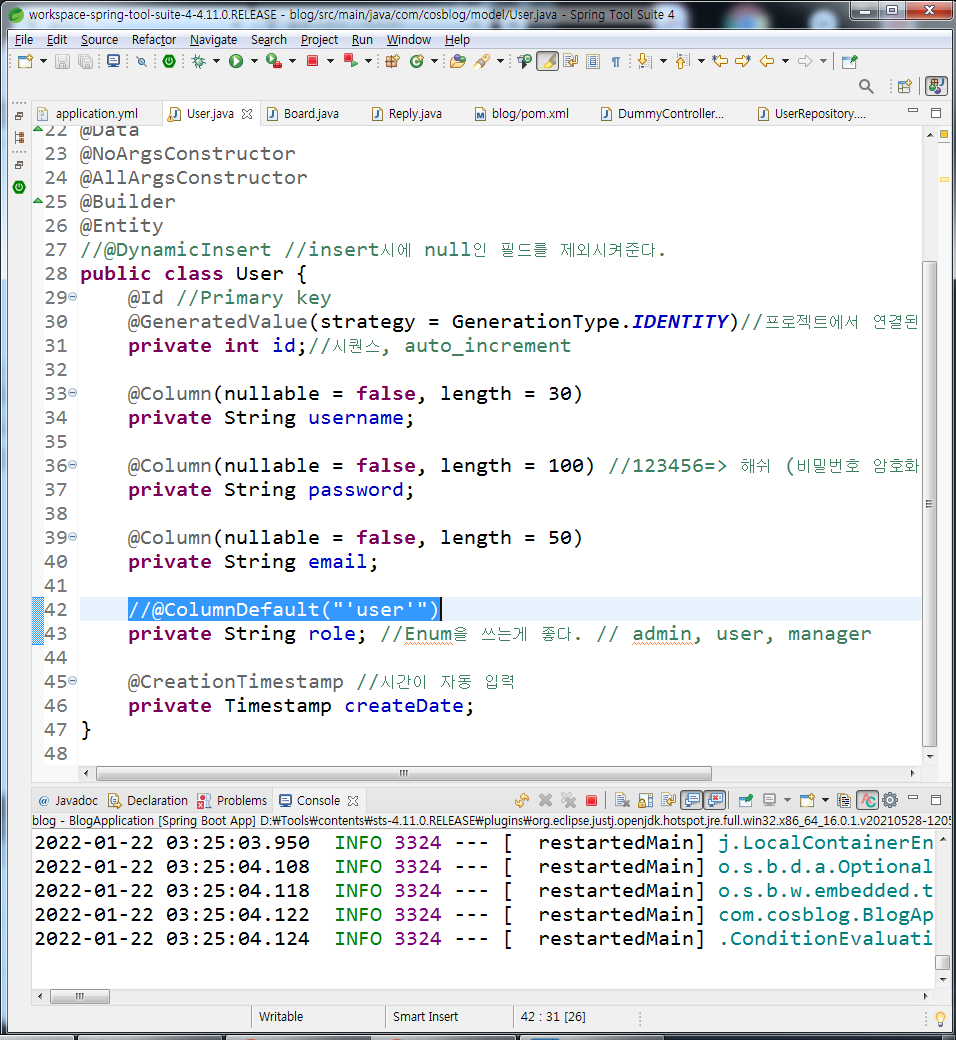The image size is (956, 1040).
Task: Minimize the Console view panel
Action: click(913, 798)
